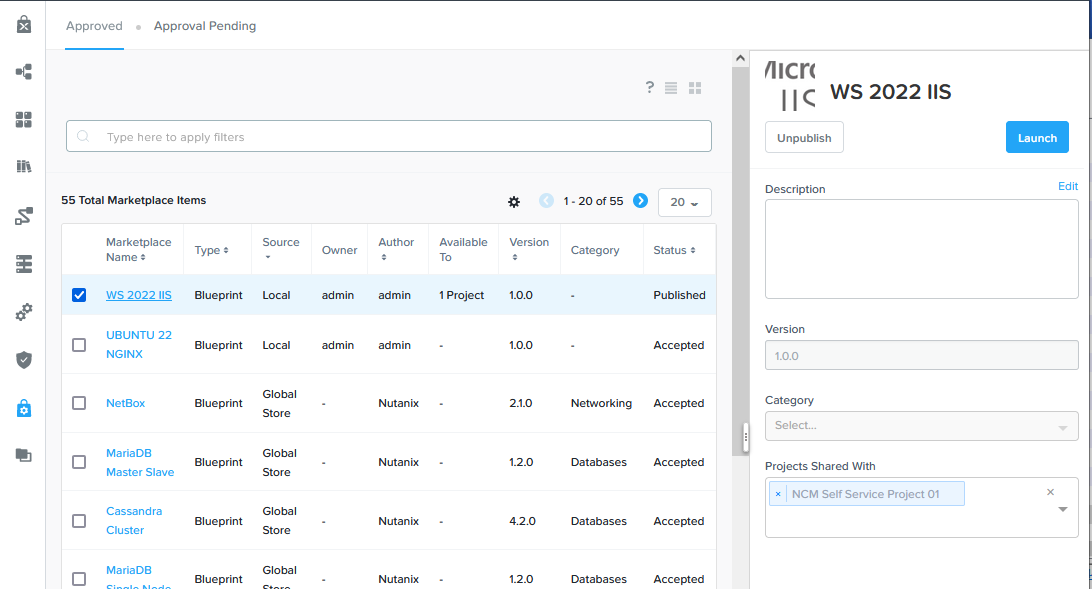The image size is (1092, 589).
Task: Switch to list view layout
Action: [671, 88]
